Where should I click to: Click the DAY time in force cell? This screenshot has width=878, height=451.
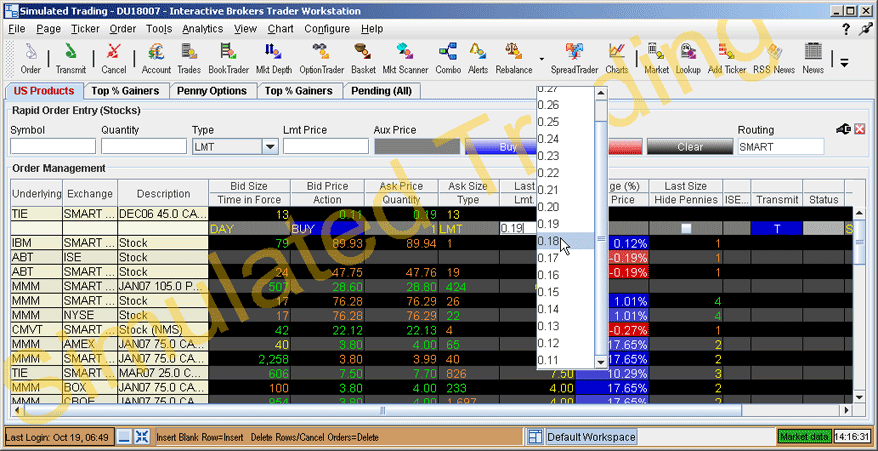coord(249,228)
